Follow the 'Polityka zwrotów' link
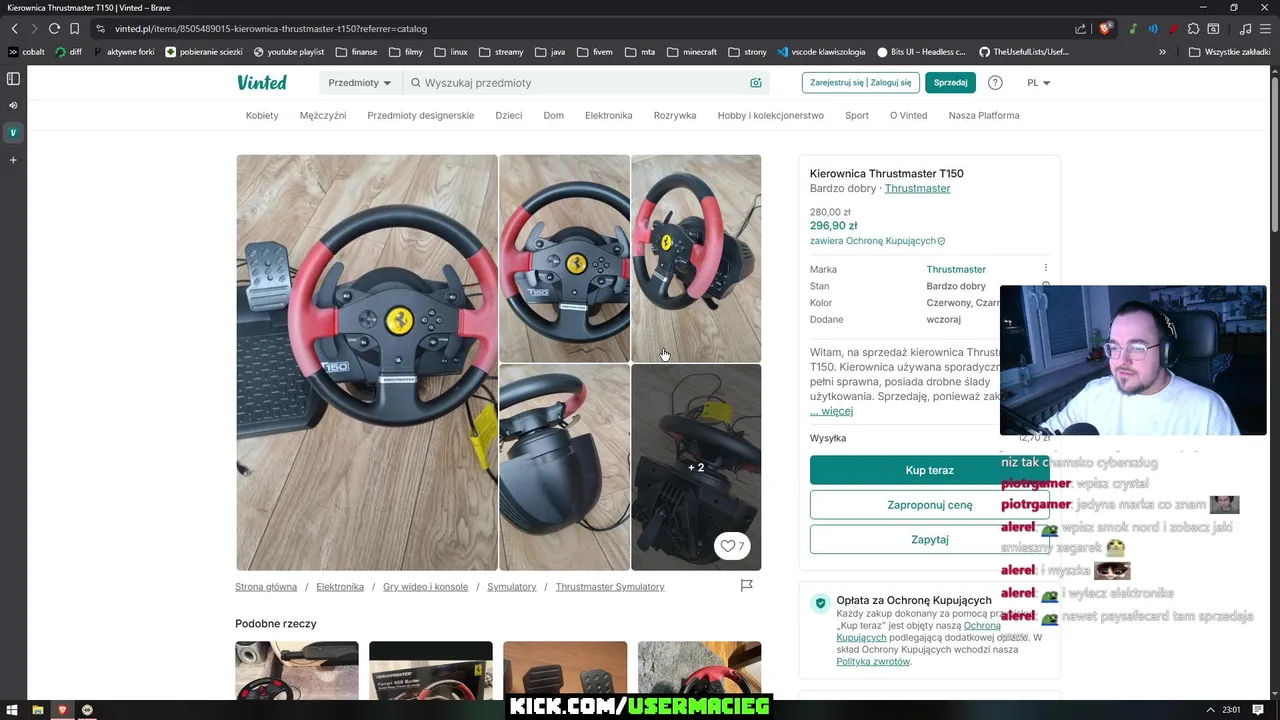This screenshot has width=1280, height=720. tap(873, 662)
